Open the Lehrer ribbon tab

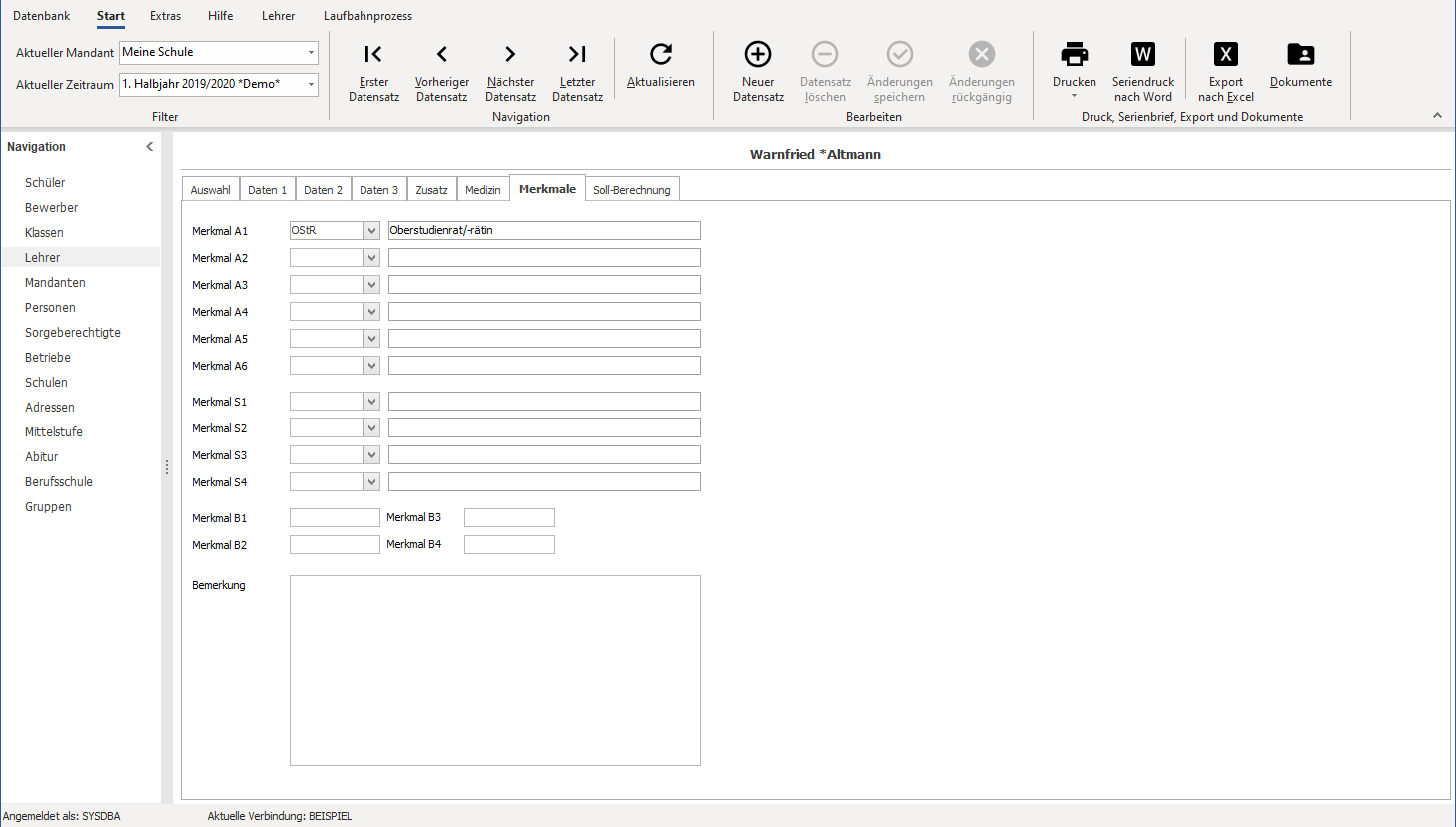[x=278, y=16]
